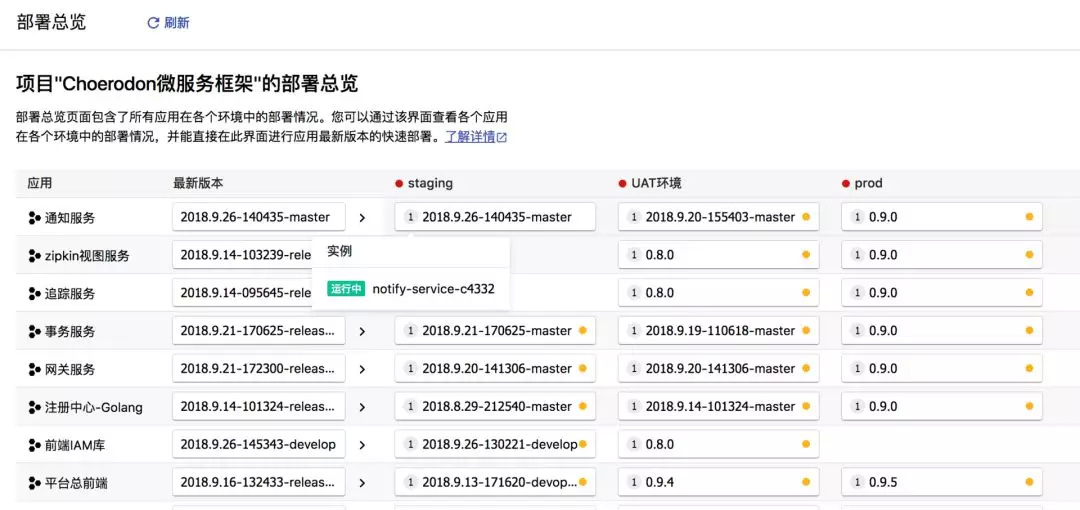This screenshot has width=1080, height=510.
Task: Click app icon beside 事务服务
Action: pyautogui.click(x=34, y=332)
